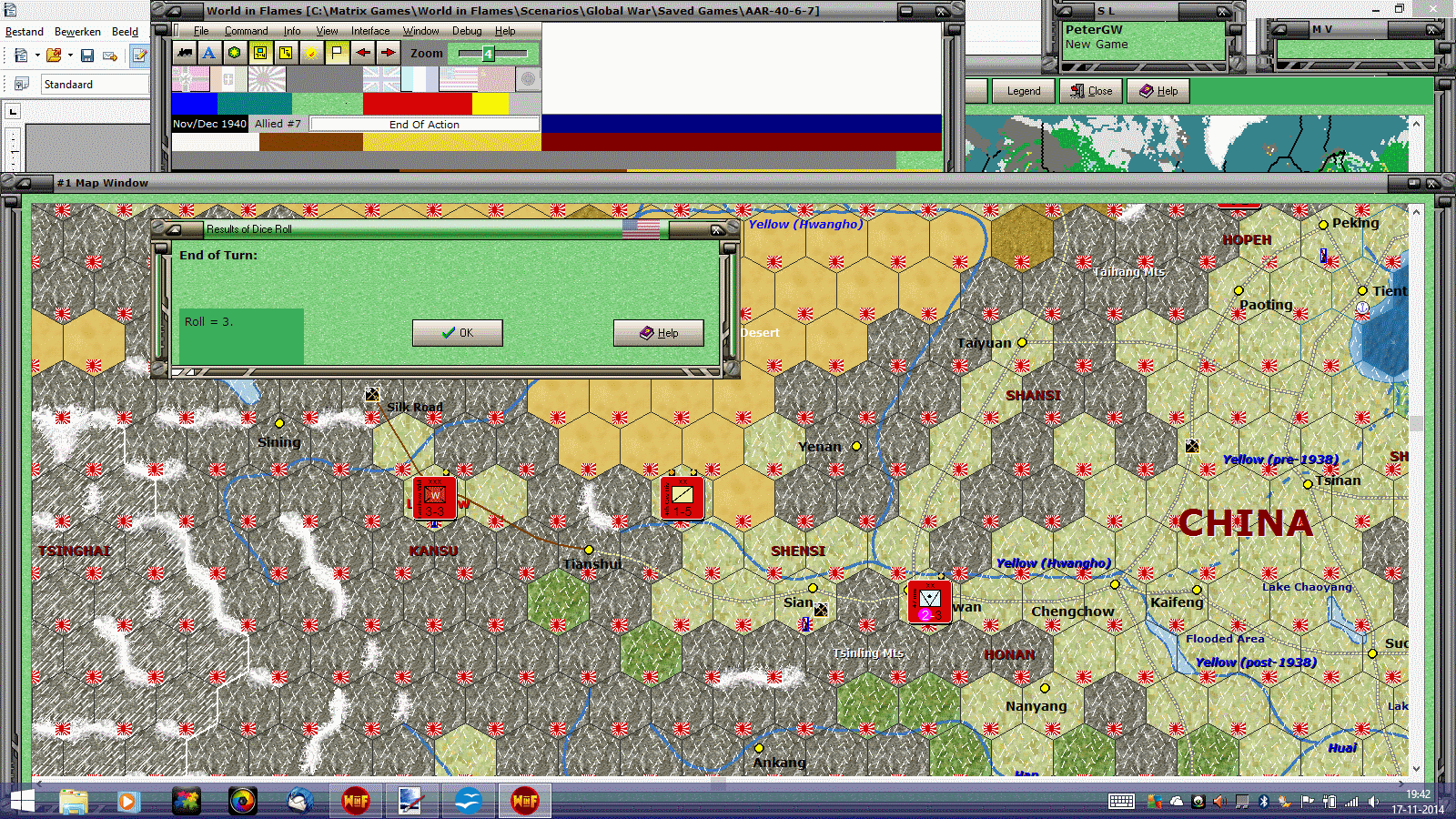Screen dimensions: 1456x819
Task: Click the red right arrow toolbar icon
Action: 388,53
